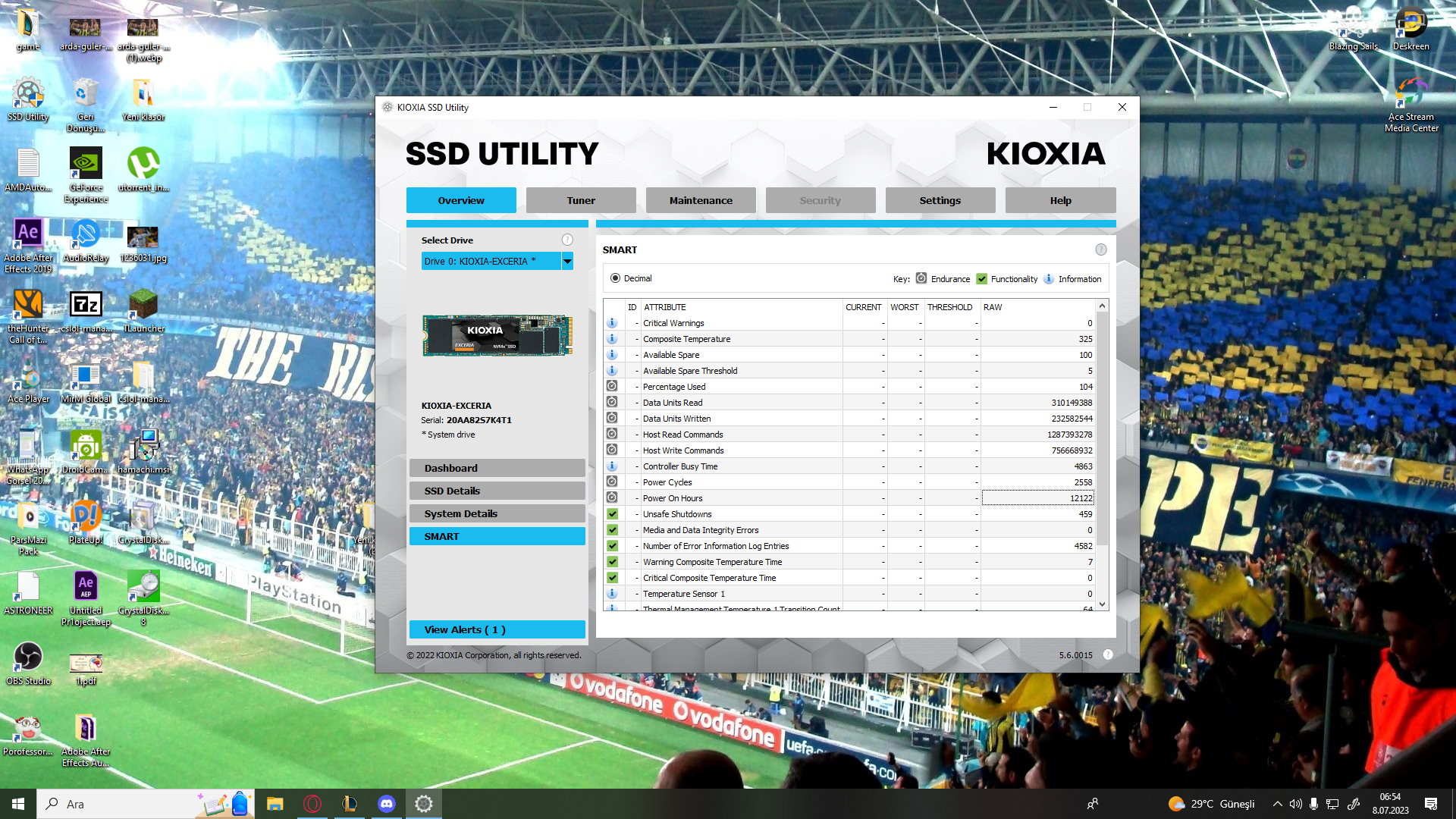Image resolution: width=1456 pixels, height=819 pixels.
Task: Click the Windows Start button
Action: click(x=18, y=804)
